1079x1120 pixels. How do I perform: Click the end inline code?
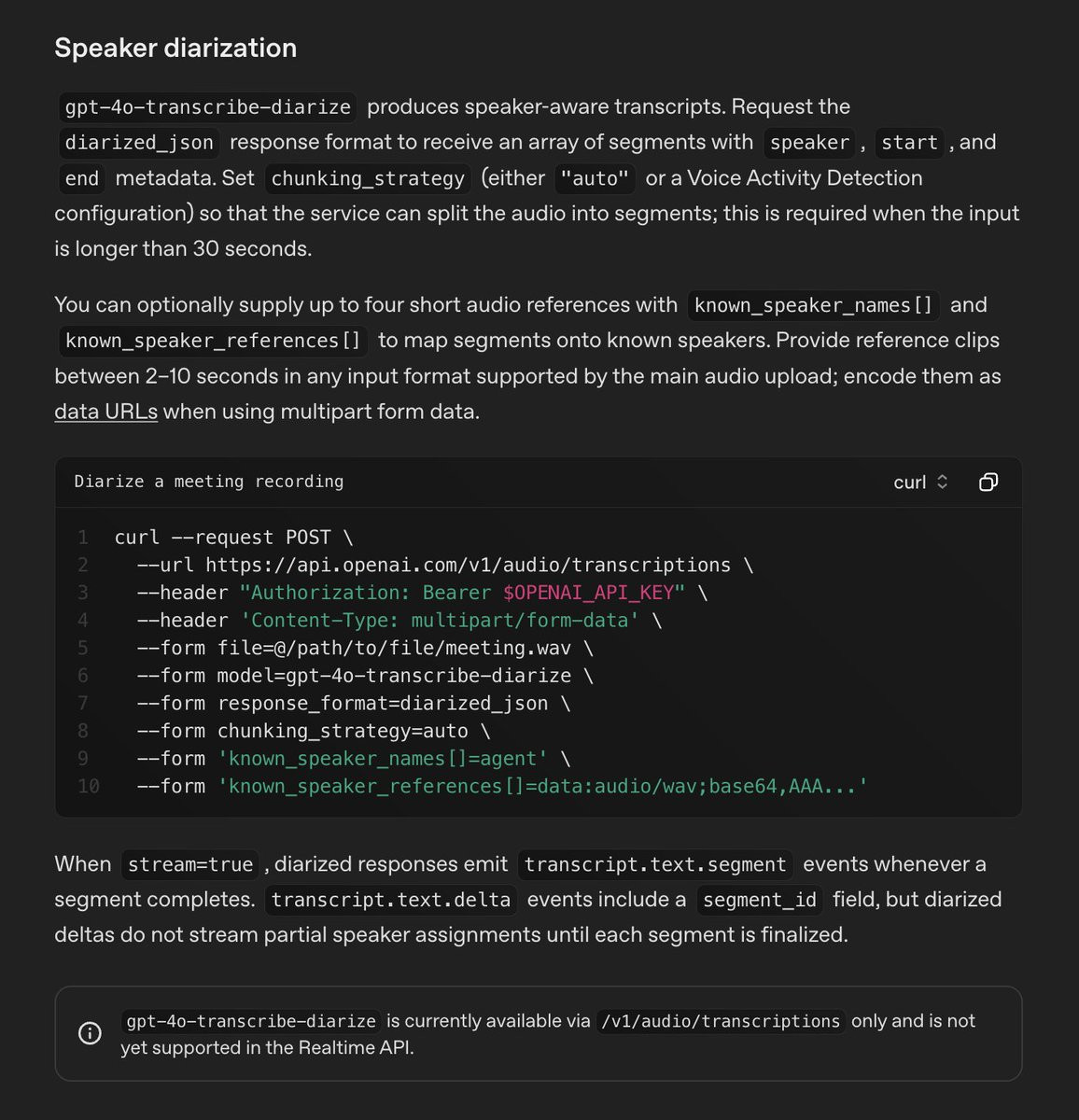[82, 177]
